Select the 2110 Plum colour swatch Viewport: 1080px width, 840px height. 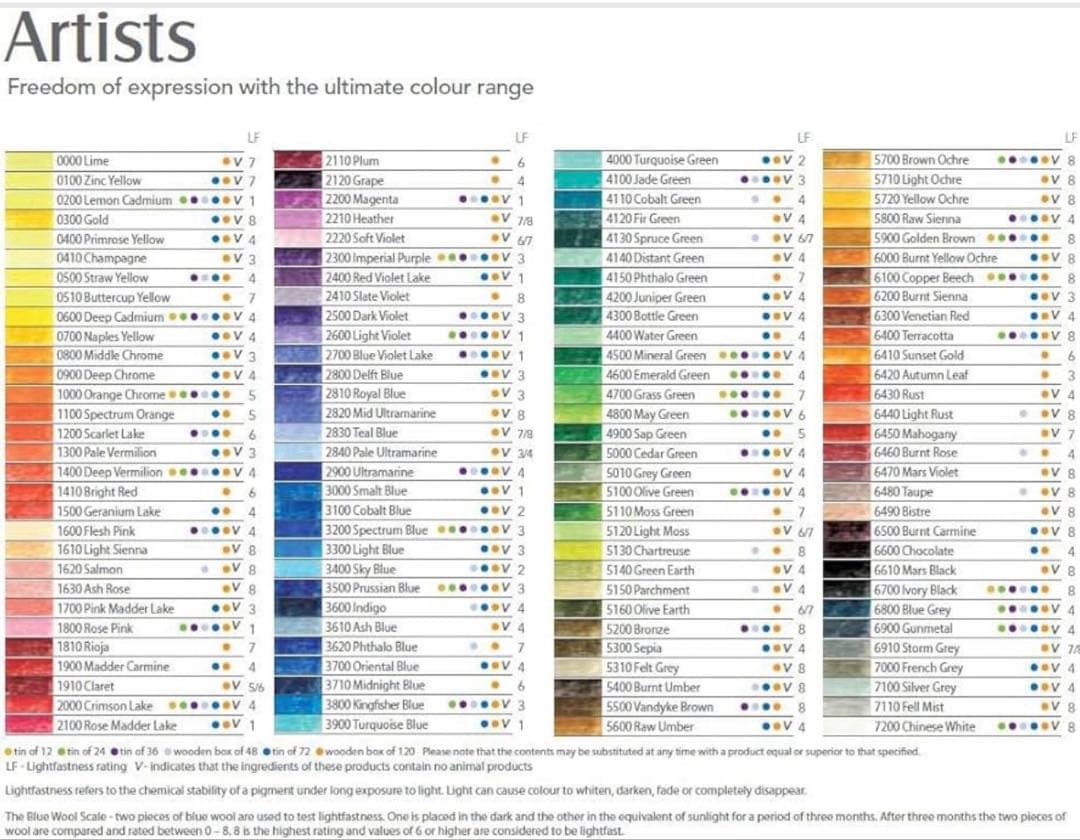296,161
